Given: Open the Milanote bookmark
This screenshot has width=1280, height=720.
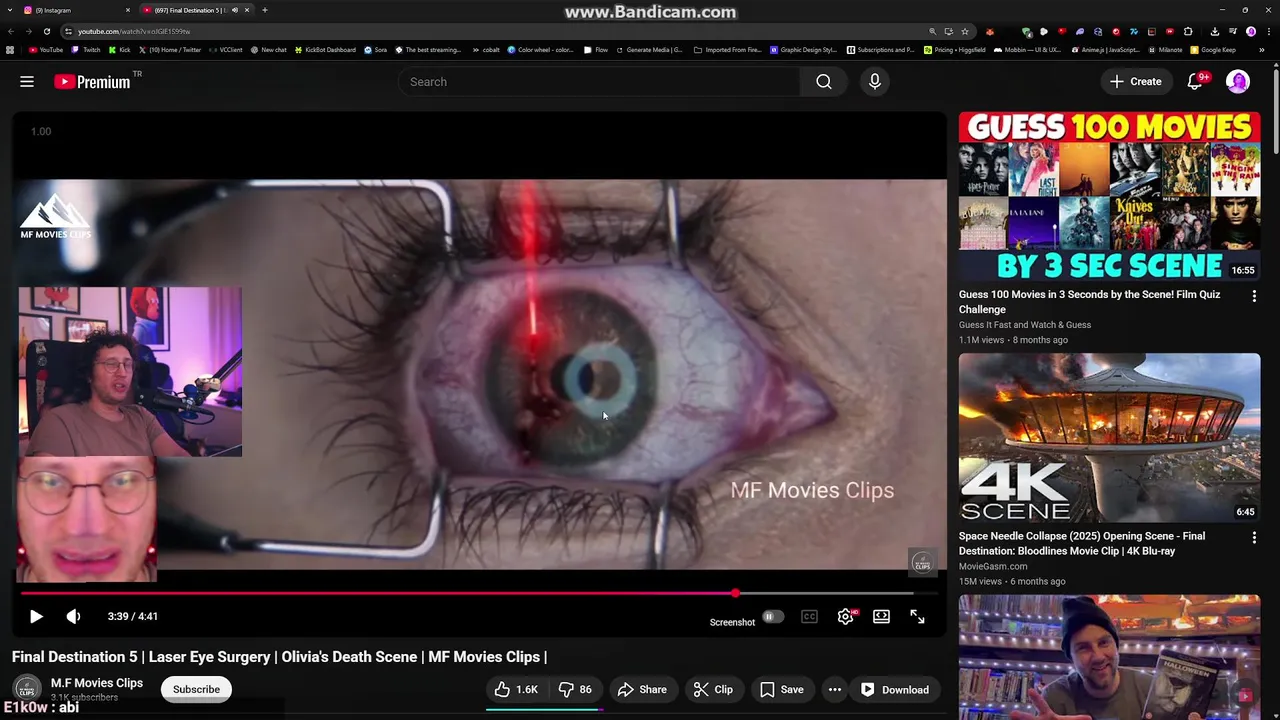Looking at the screenshot, I should pyautogui.click(x=1164, y=50).
